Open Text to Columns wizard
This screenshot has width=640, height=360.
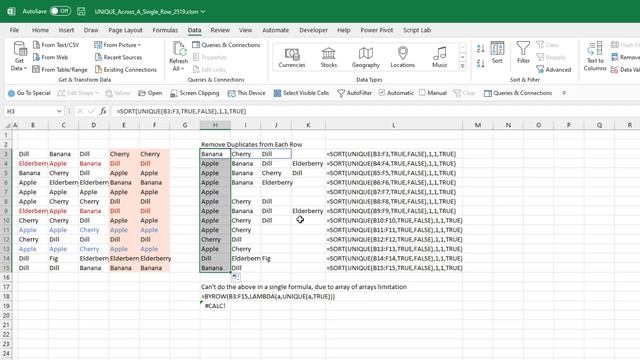[595, 56]
